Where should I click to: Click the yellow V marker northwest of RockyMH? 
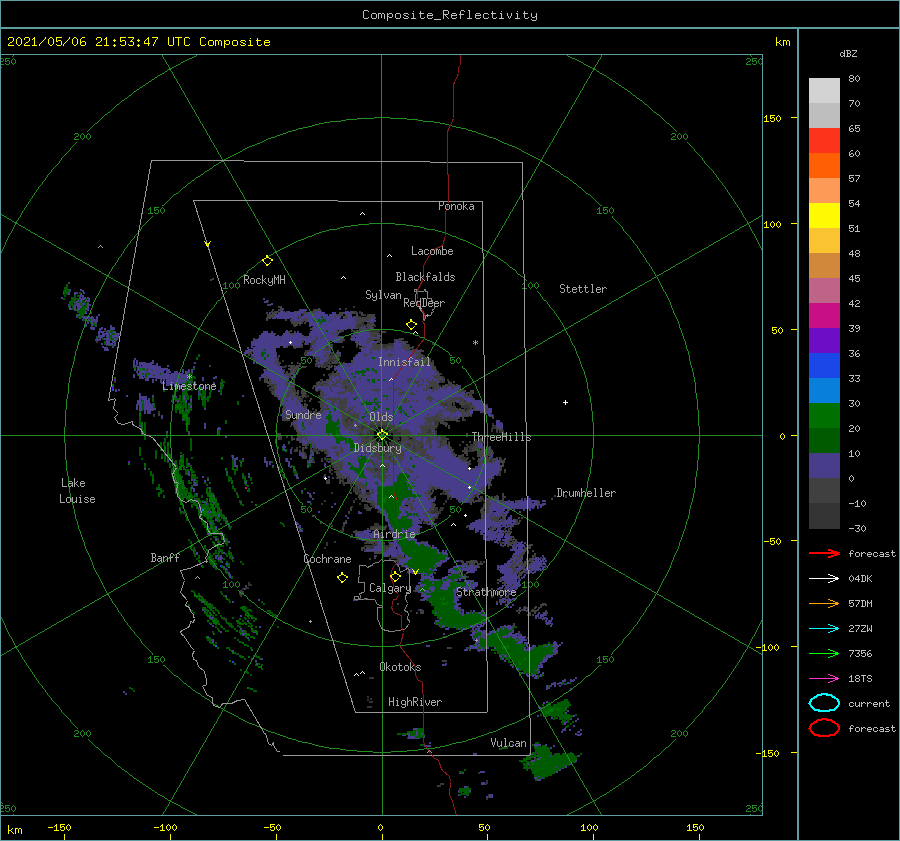click(x=208, y=244)
